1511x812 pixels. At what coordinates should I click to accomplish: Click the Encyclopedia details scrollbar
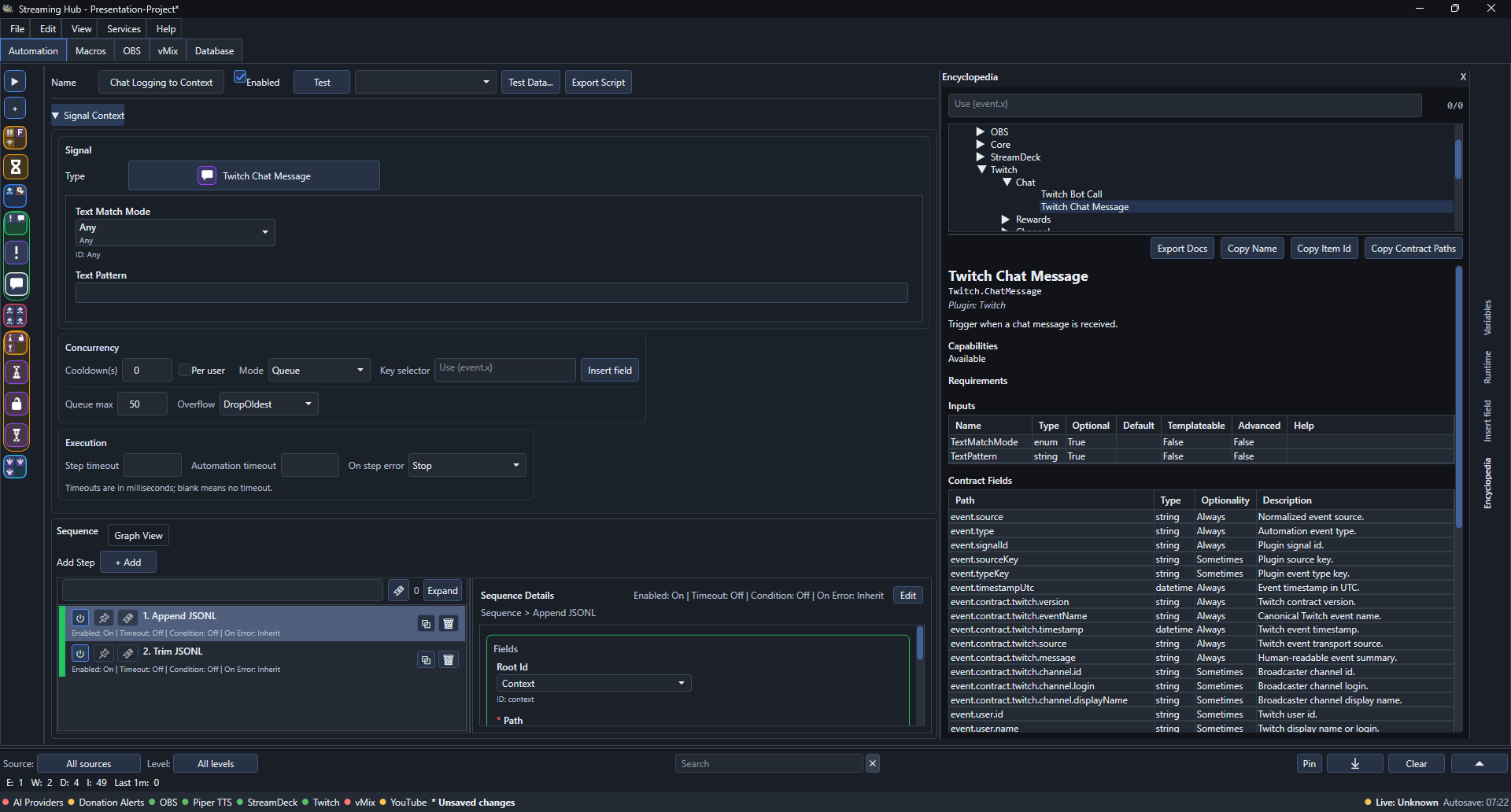tap(1458, 398)
